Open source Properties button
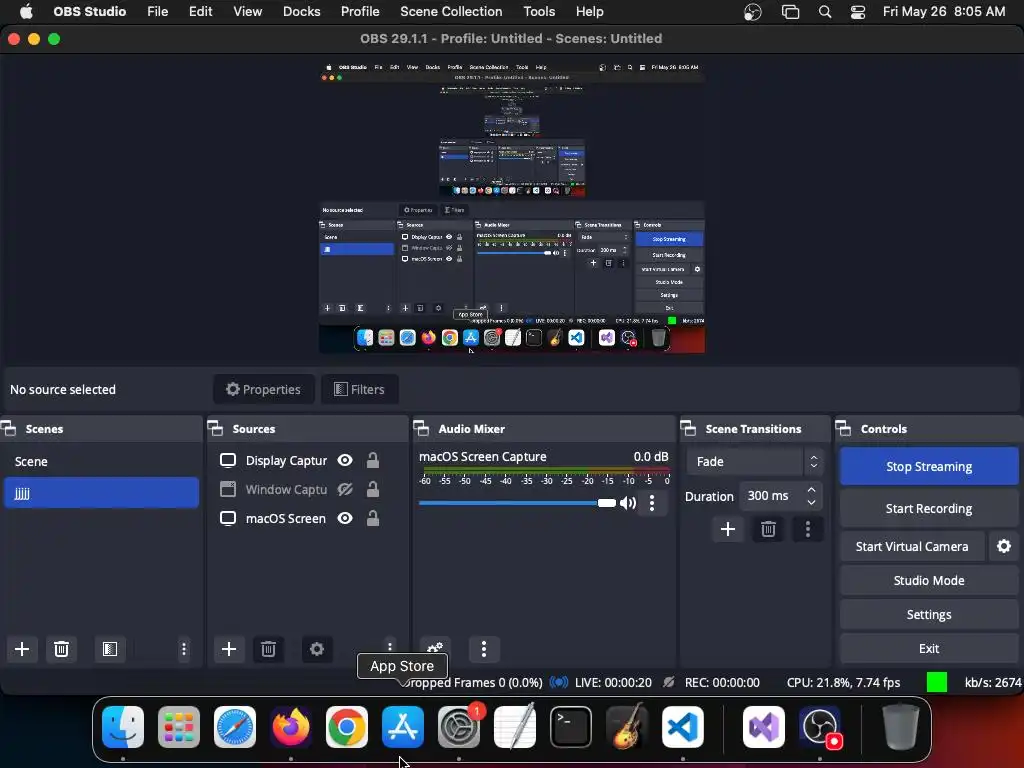The height and width of the screenshot is (768, 1024). (x=264, y=389)
